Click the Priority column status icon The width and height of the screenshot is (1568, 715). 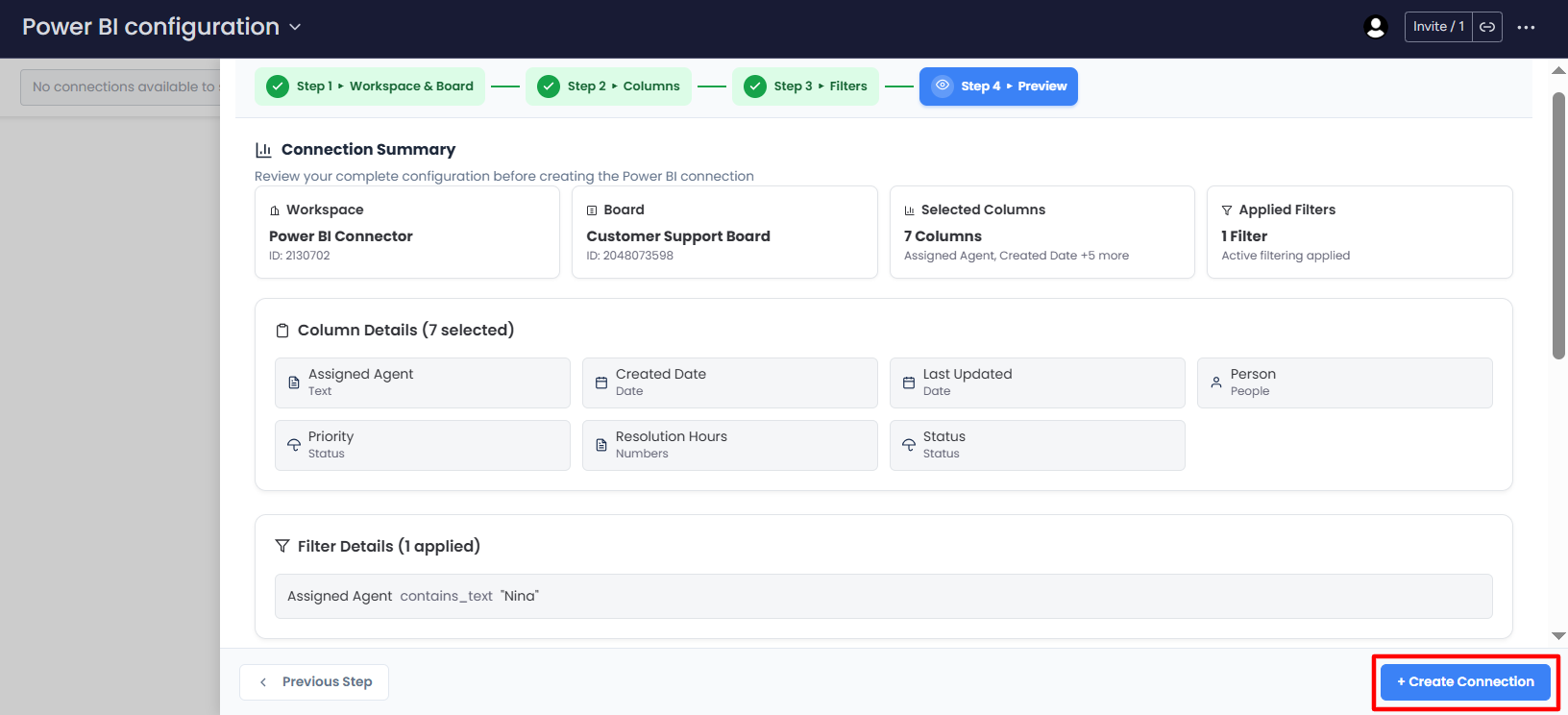[294, 445]
